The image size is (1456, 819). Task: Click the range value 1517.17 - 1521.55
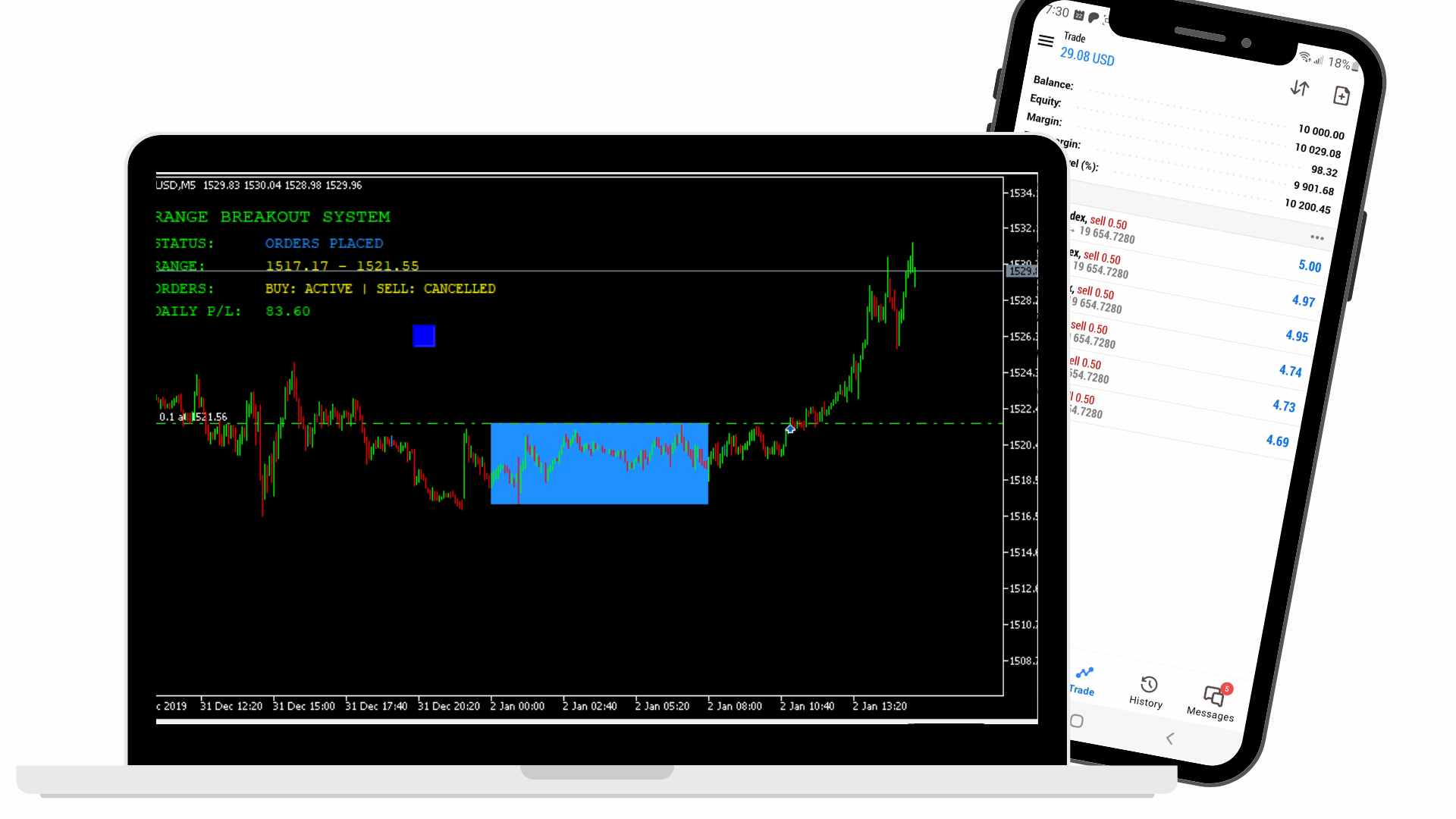(x=342, y=266)
